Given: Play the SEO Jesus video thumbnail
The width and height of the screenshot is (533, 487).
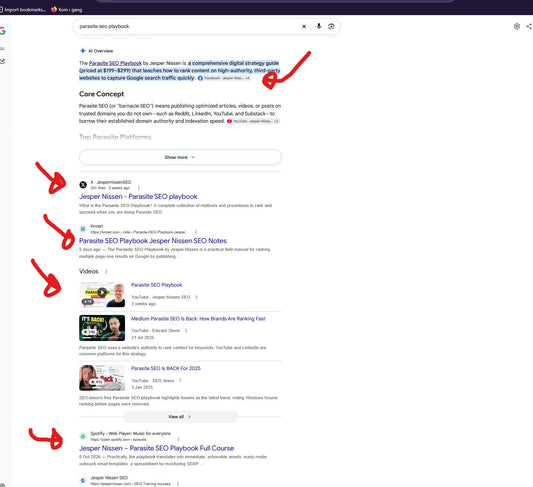Looking at the screenshot, I should pos(102,378).
